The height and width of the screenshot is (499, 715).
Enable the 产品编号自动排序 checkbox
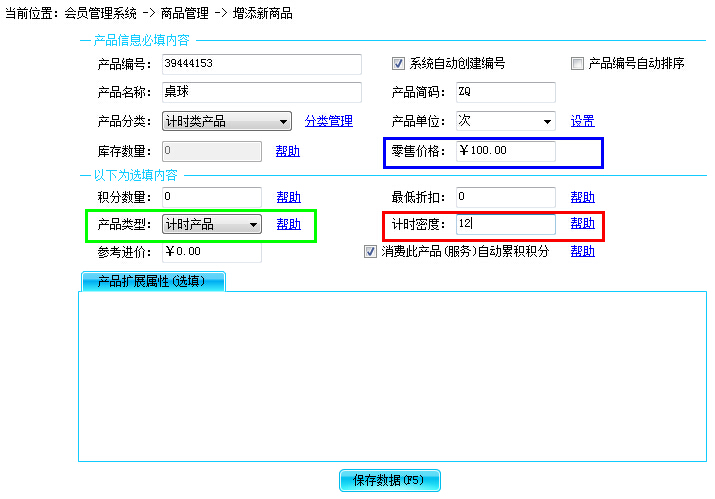click(x=577, y=64)
